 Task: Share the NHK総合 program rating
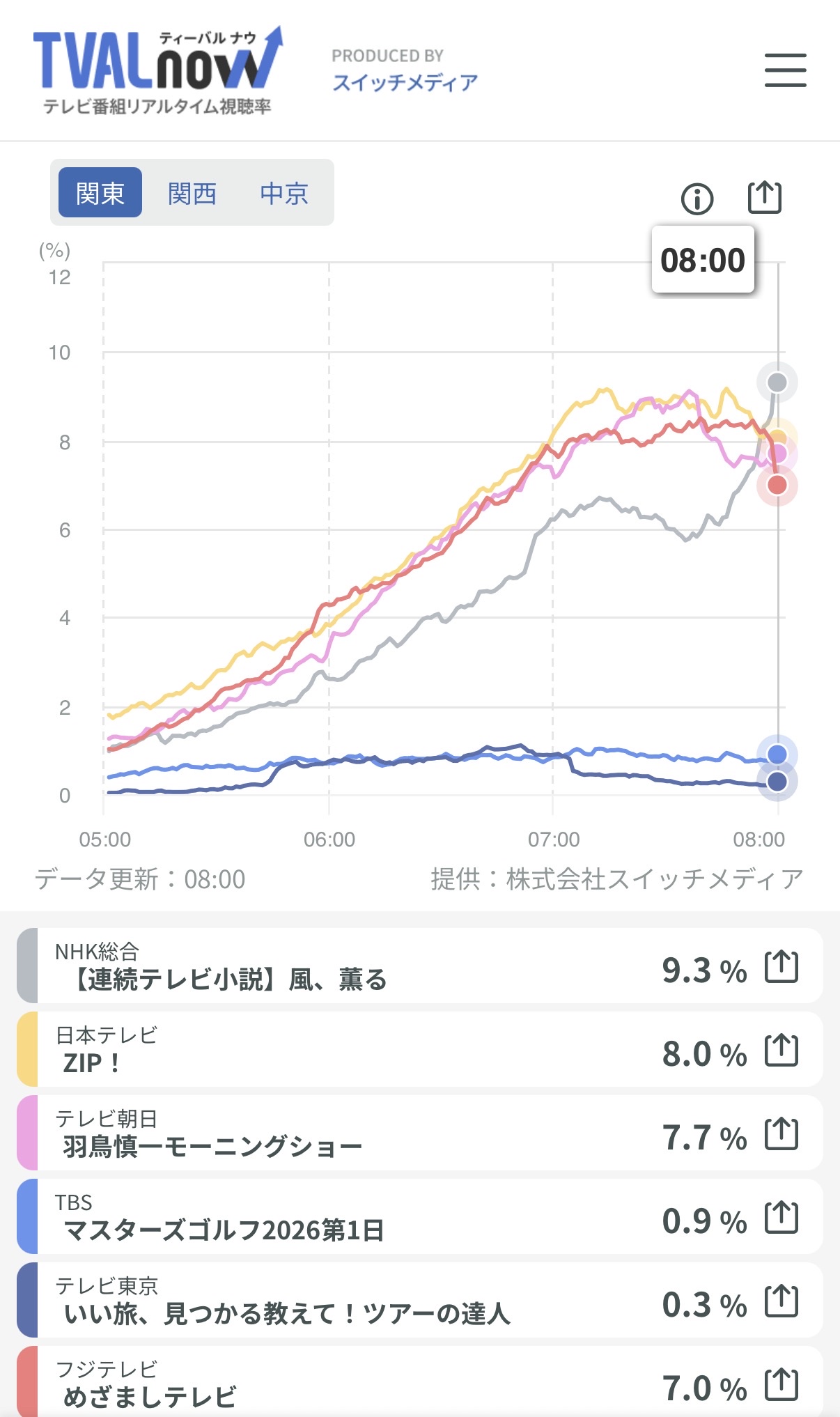pyautogui.click(x=781, y=967)
